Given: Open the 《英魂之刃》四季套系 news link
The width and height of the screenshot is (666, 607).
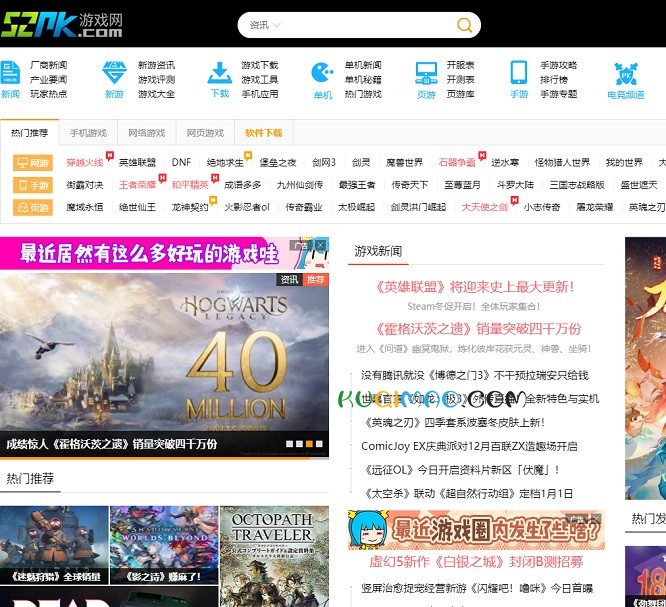Looking at the screenshot, I should [454, 423].
